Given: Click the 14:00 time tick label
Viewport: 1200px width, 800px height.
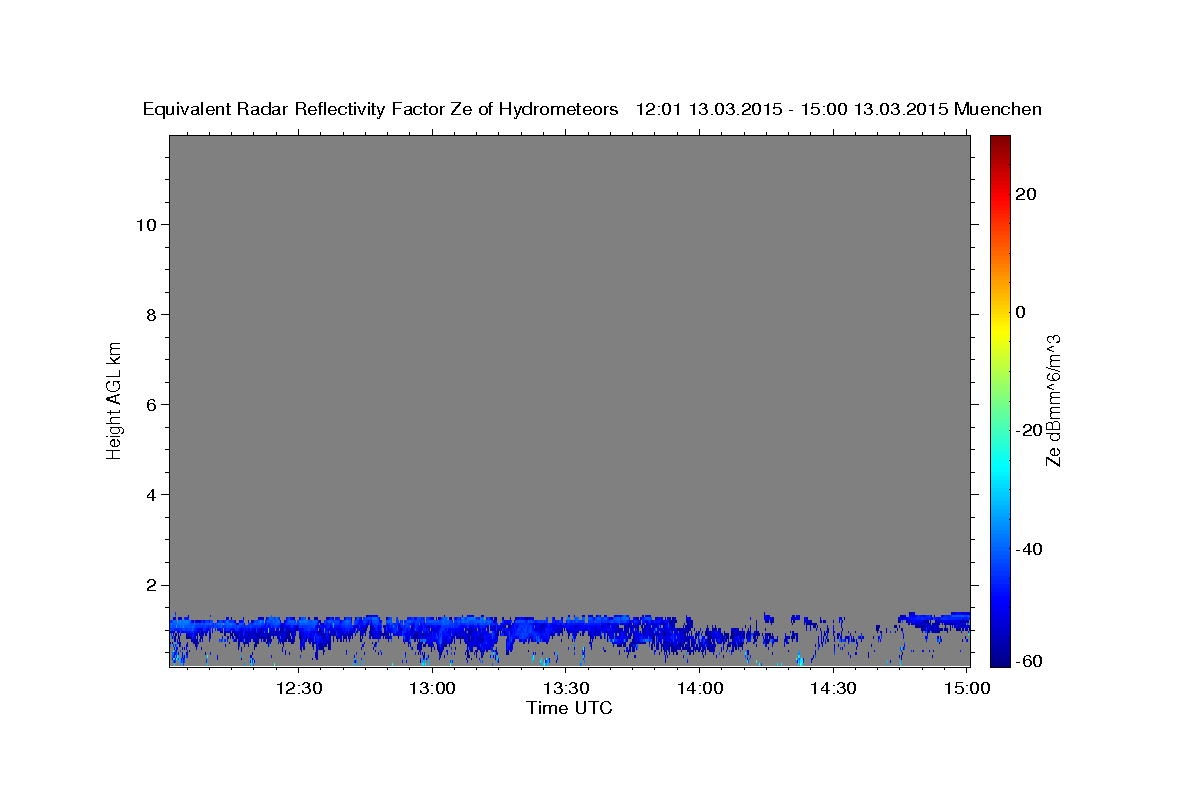Looking at the screenshot, I should pyautogui.click(x=700, y=688).
